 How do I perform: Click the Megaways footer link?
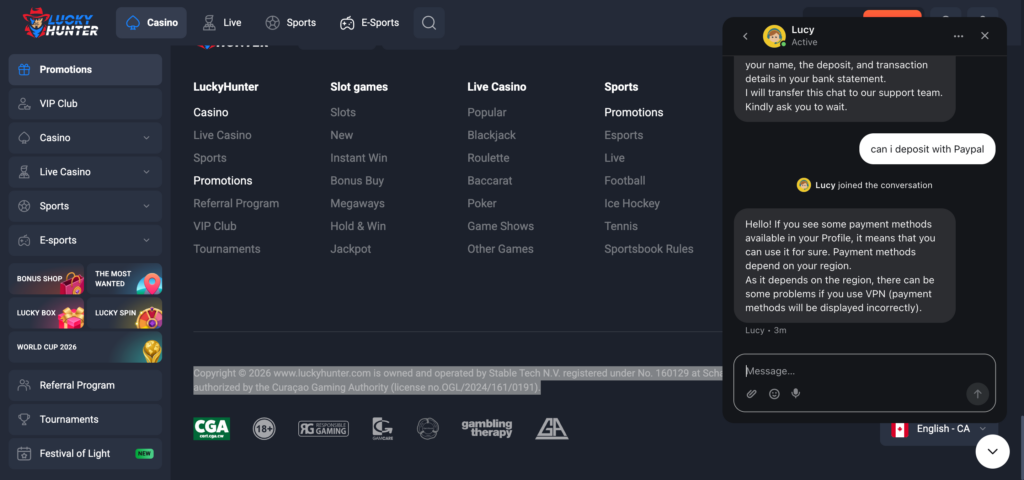pos(357,203)
